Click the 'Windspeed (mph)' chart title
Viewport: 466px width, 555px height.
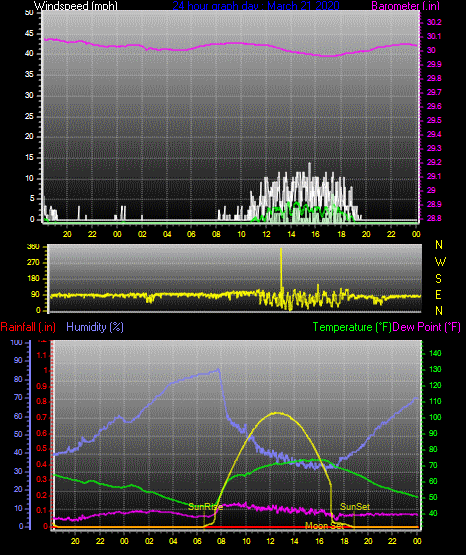click(76, 6)
